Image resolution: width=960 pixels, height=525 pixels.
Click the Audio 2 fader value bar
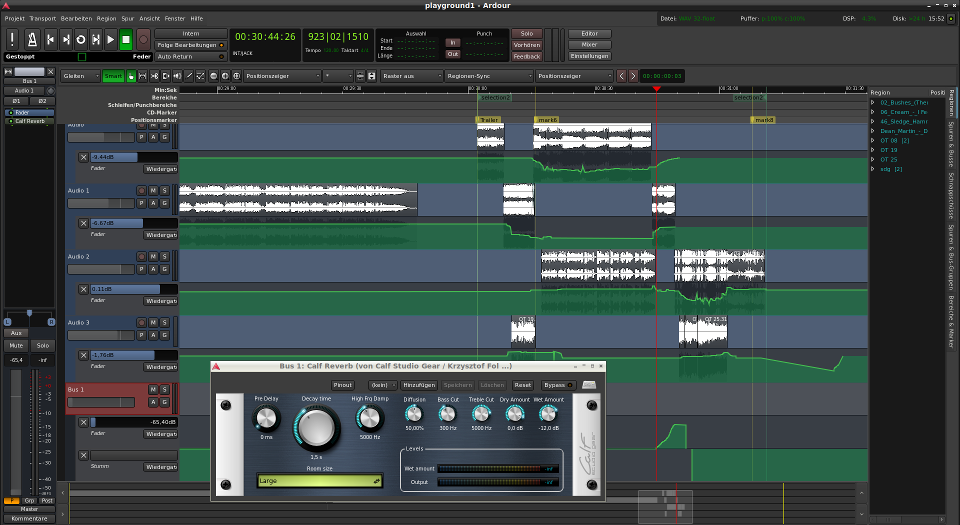click(134, 289)
